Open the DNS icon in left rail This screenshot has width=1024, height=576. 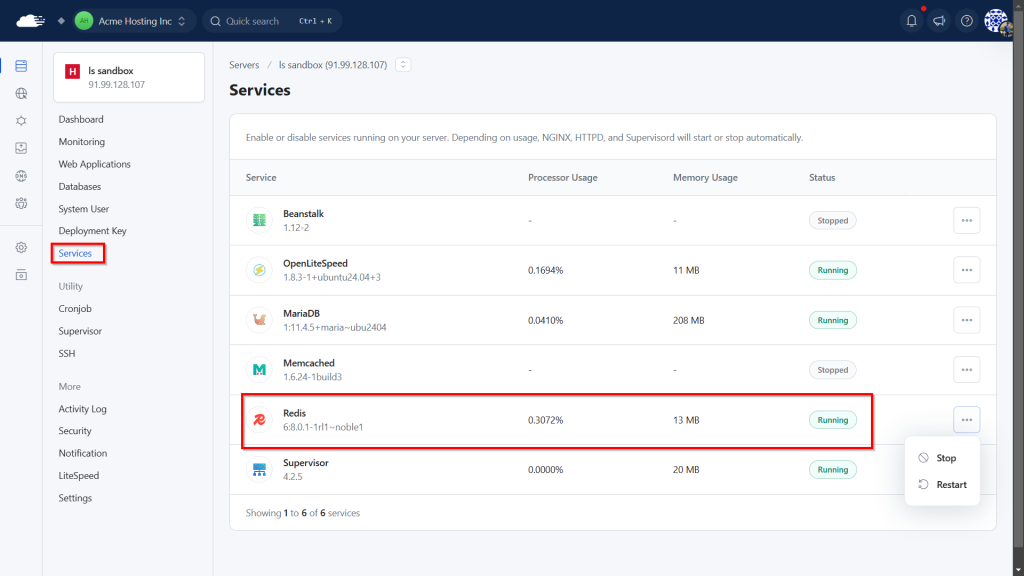(21, 176)
